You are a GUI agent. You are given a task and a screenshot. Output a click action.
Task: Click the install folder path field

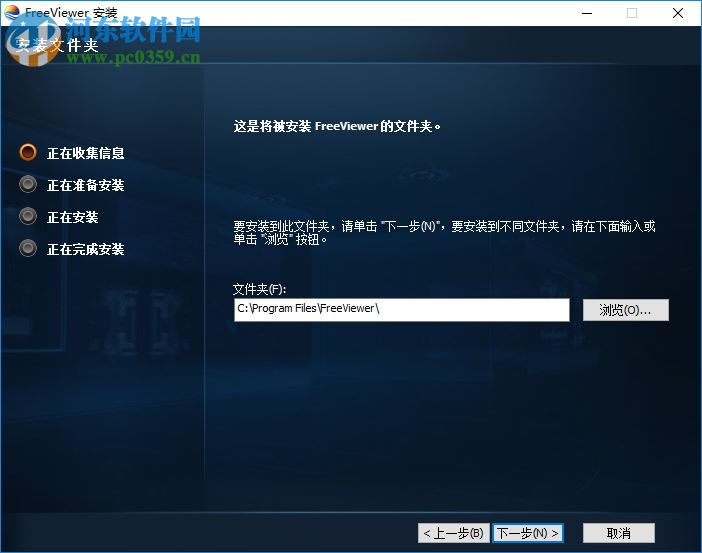(402, 310)
